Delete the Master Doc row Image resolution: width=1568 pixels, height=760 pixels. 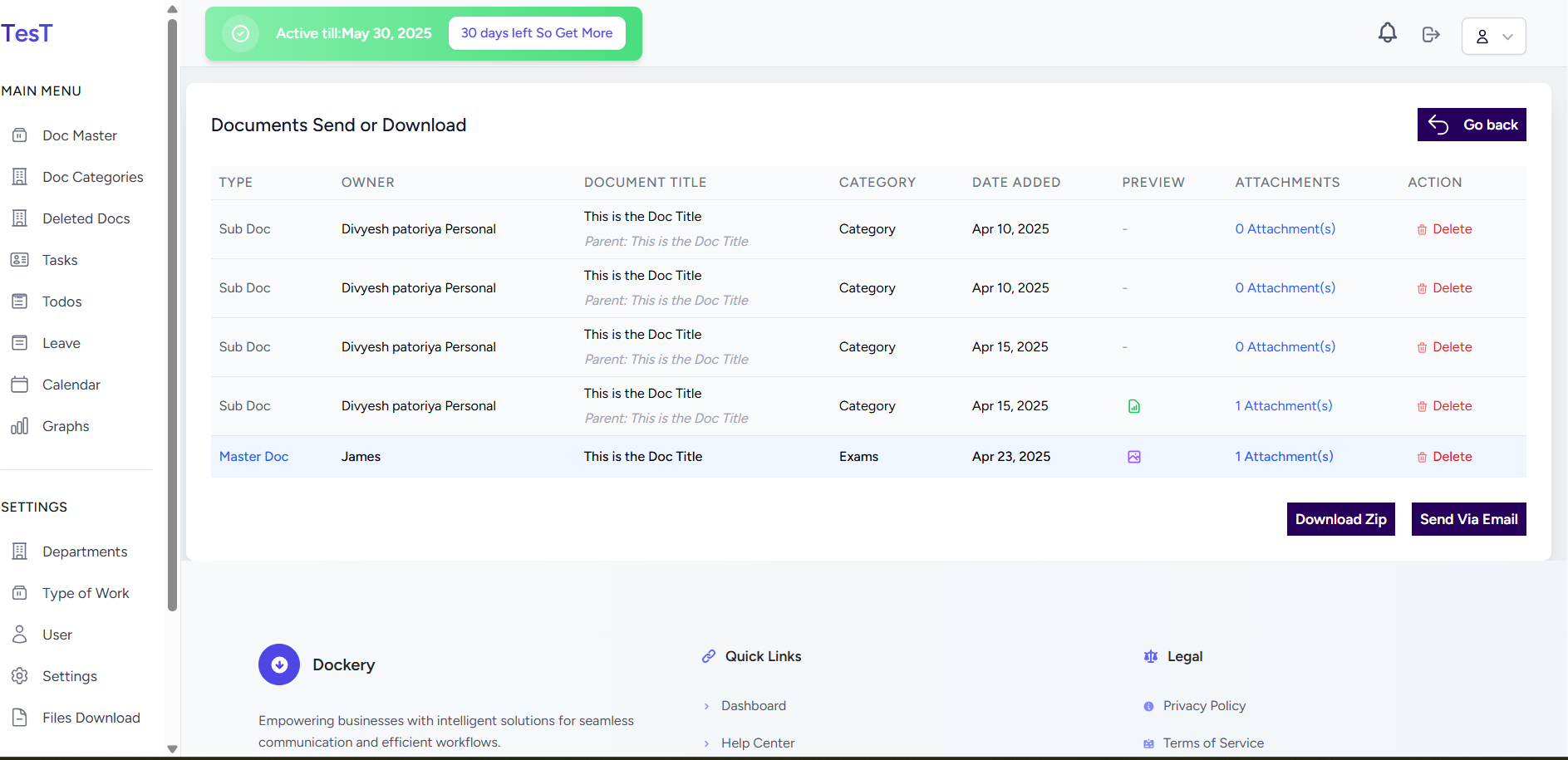click(x=1444, y=457)
